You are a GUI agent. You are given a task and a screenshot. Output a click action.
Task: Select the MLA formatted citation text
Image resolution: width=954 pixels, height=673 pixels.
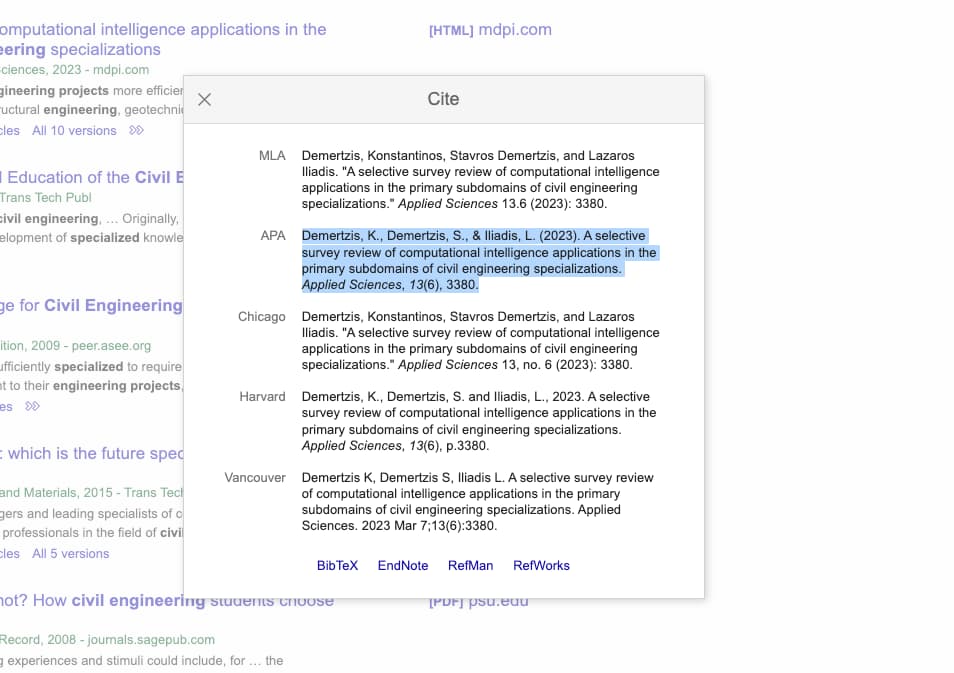coord(481,179)
